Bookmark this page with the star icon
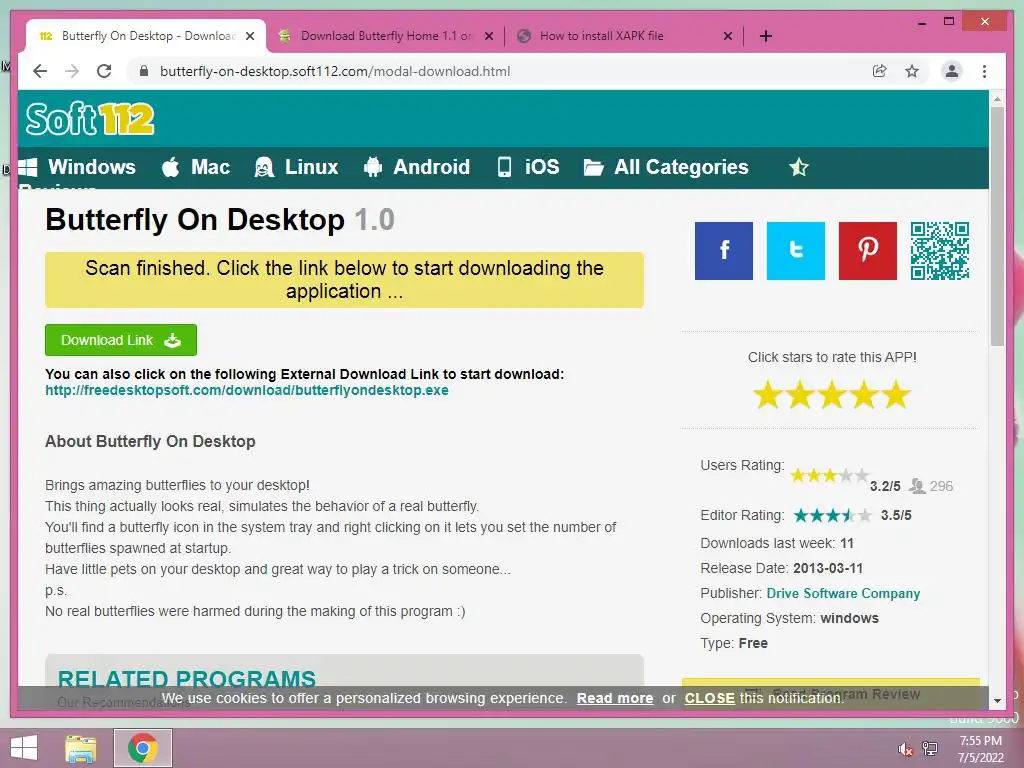Image resolution: width=1024 pixels, height=768 pixels. [912, 71]
